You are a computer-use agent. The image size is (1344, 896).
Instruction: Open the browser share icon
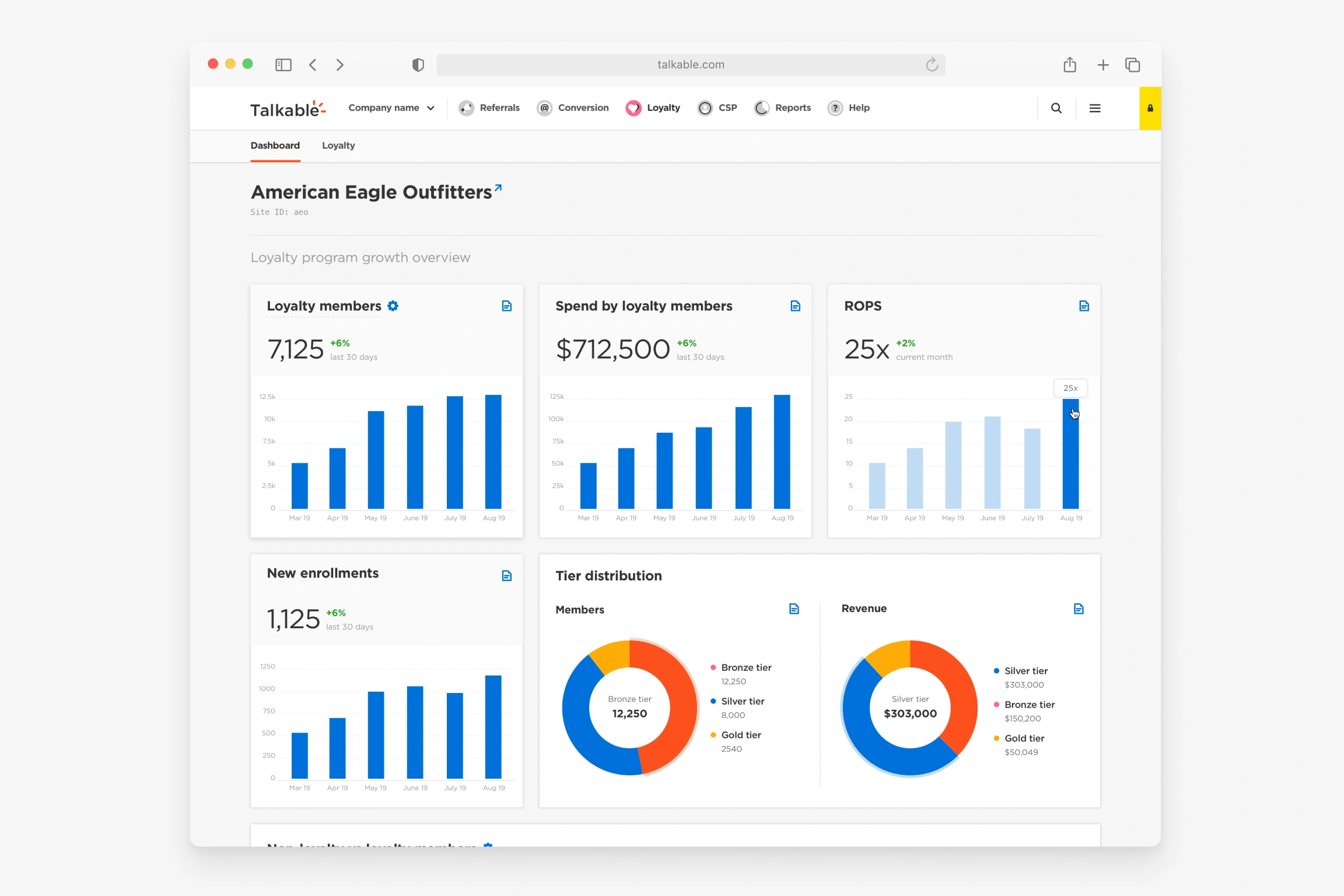(1069, 64)
